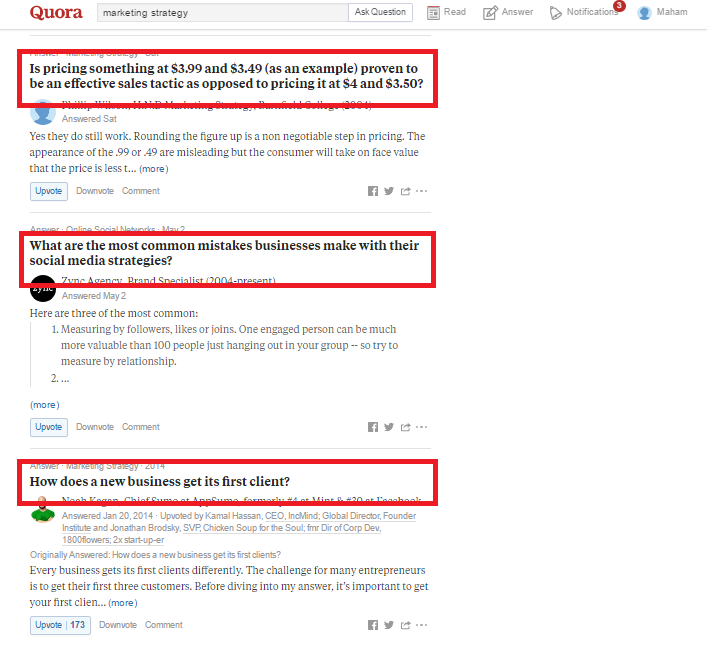The image size is (707, 645).
Task: Open three-dots menu on social media answer
Action: coord(421,427)
